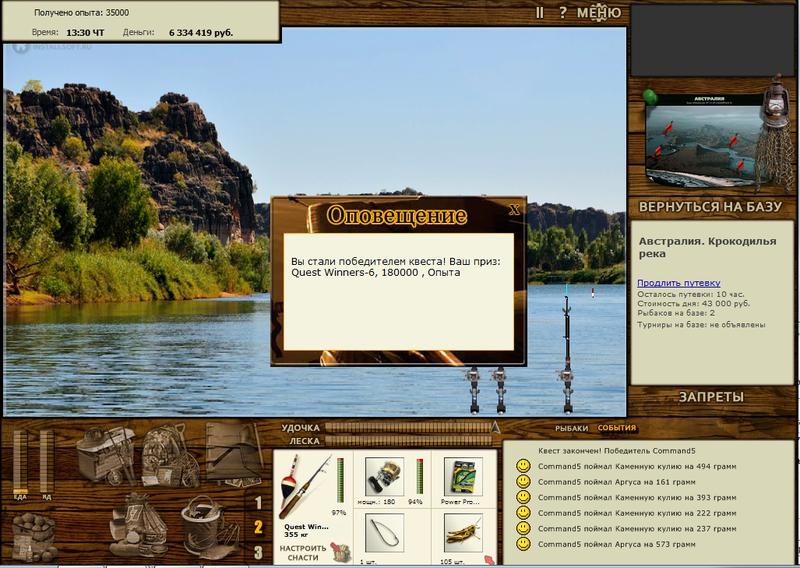Click the red arrow under bait slot

pyautogui.click(x=489, y=559)
